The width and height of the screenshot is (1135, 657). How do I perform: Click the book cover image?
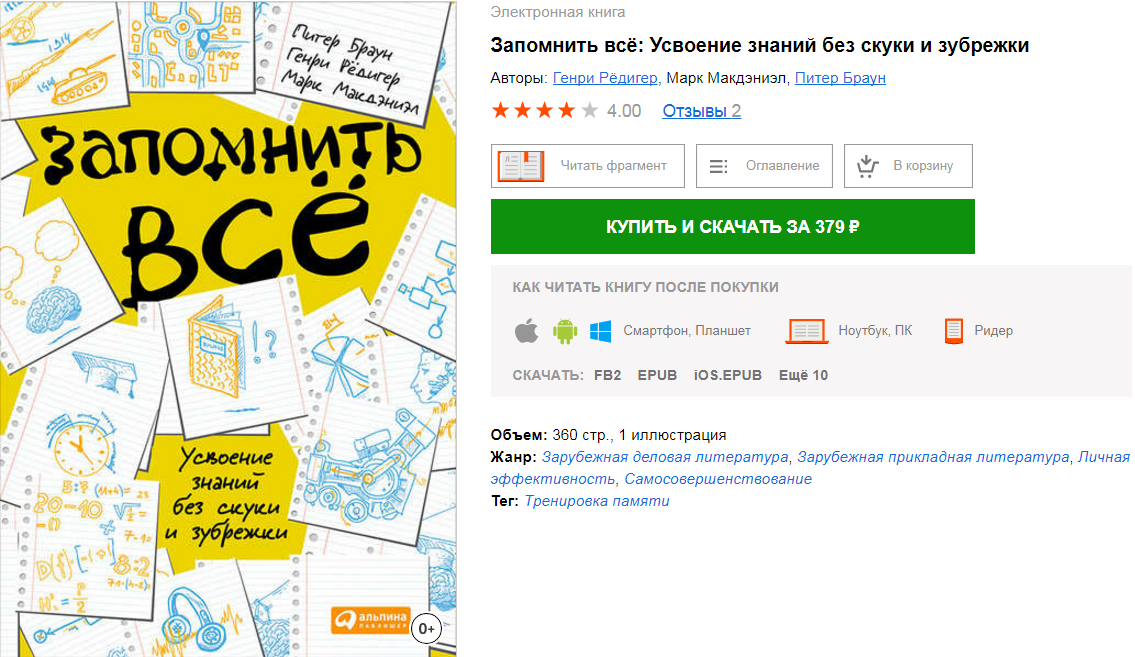coord(228,328)
